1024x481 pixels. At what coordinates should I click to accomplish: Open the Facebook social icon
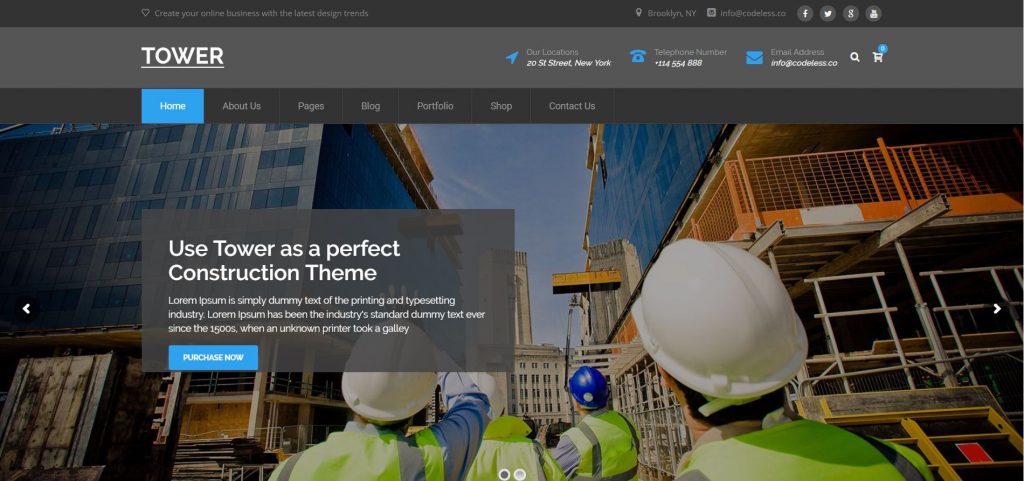point(805,13)
